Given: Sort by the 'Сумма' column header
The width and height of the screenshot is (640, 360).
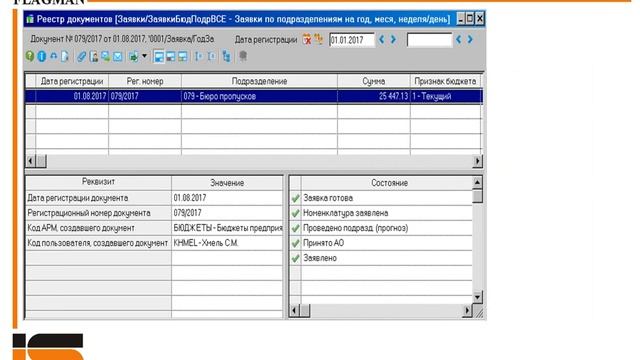Looking at the screenshot, I should tap(373, 81).
